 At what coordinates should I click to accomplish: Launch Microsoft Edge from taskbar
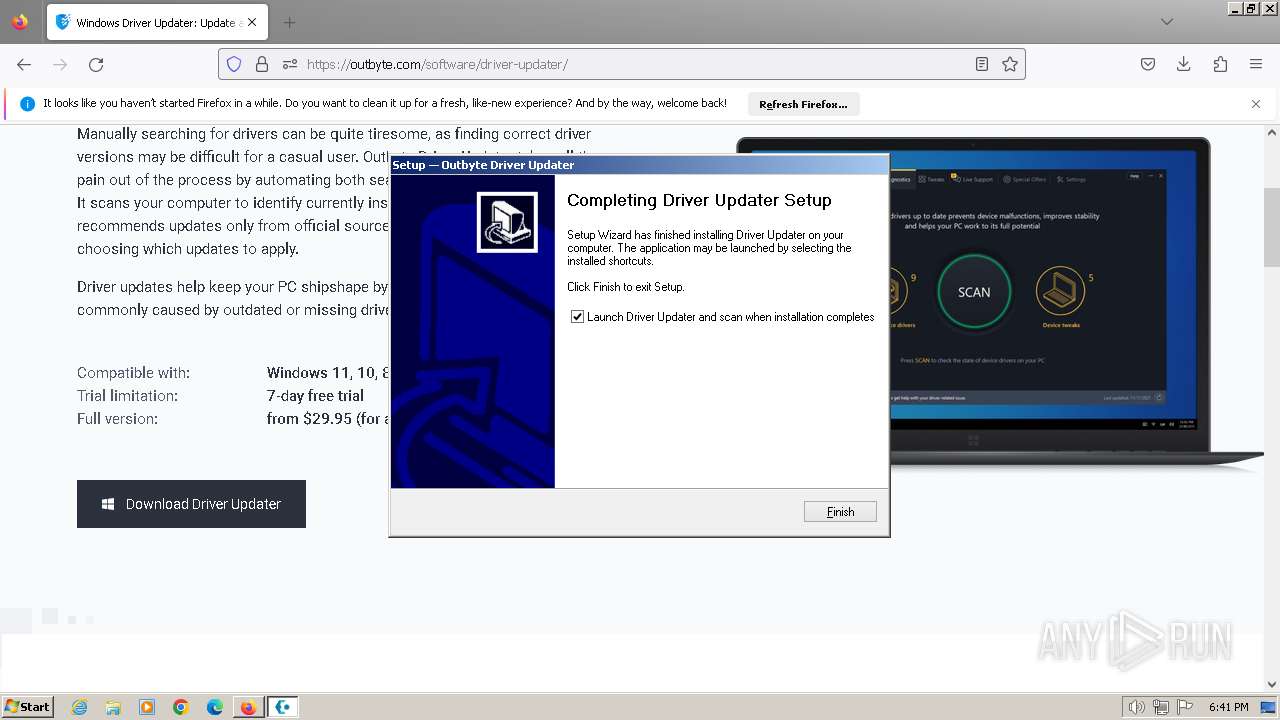pos(215,707)
